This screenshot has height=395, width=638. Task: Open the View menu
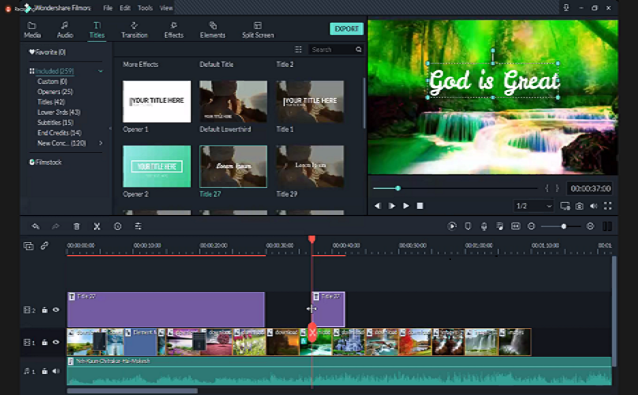(x=166, y=8)
